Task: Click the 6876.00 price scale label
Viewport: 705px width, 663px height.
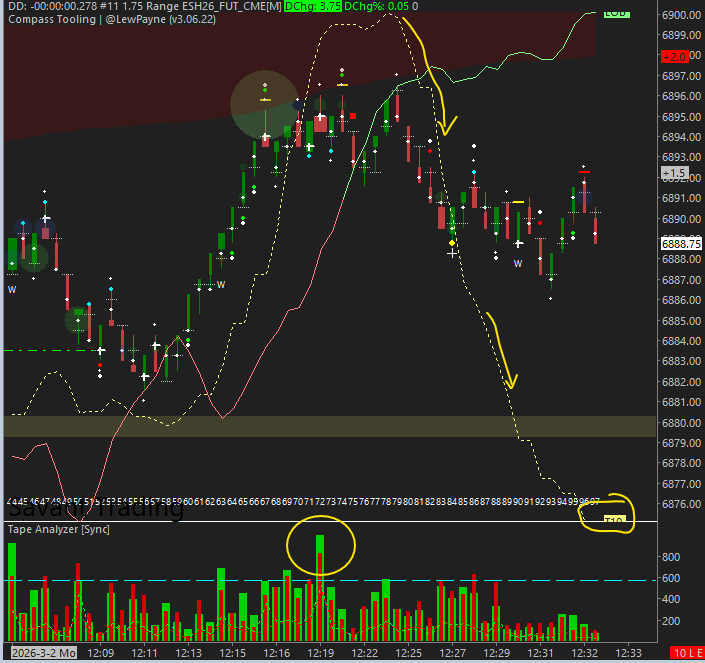Action: pyautogui.click(x=681, y=504)
